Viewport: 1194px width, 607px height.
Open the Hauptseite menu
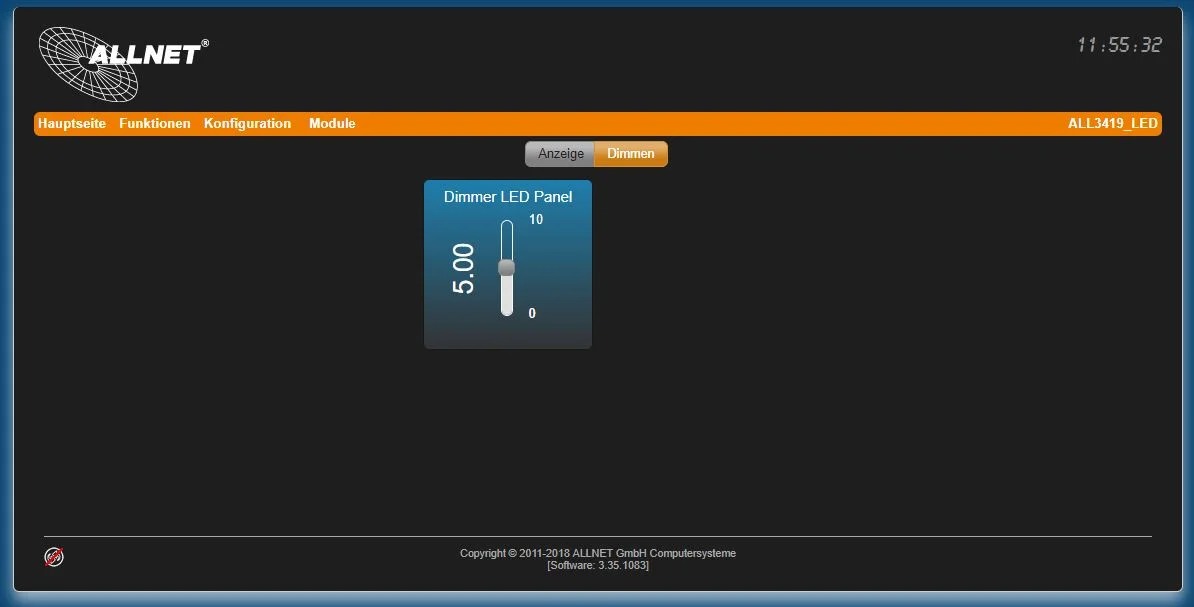click(x=71, y=123)
